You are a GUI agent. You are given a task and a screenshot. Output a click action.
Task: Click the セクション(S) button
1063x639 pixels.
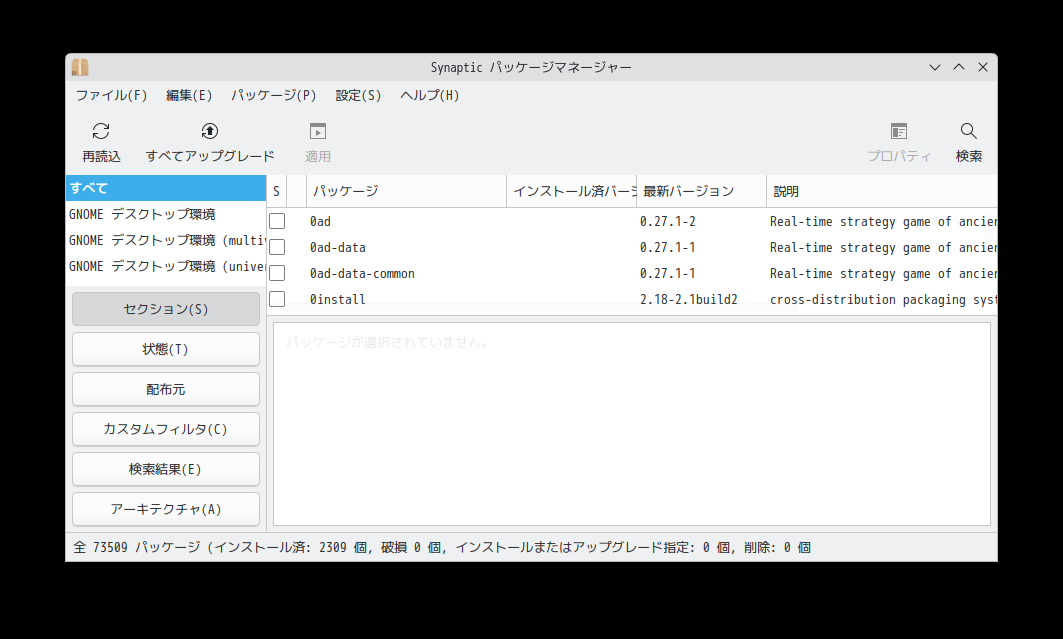click(166, 309)
